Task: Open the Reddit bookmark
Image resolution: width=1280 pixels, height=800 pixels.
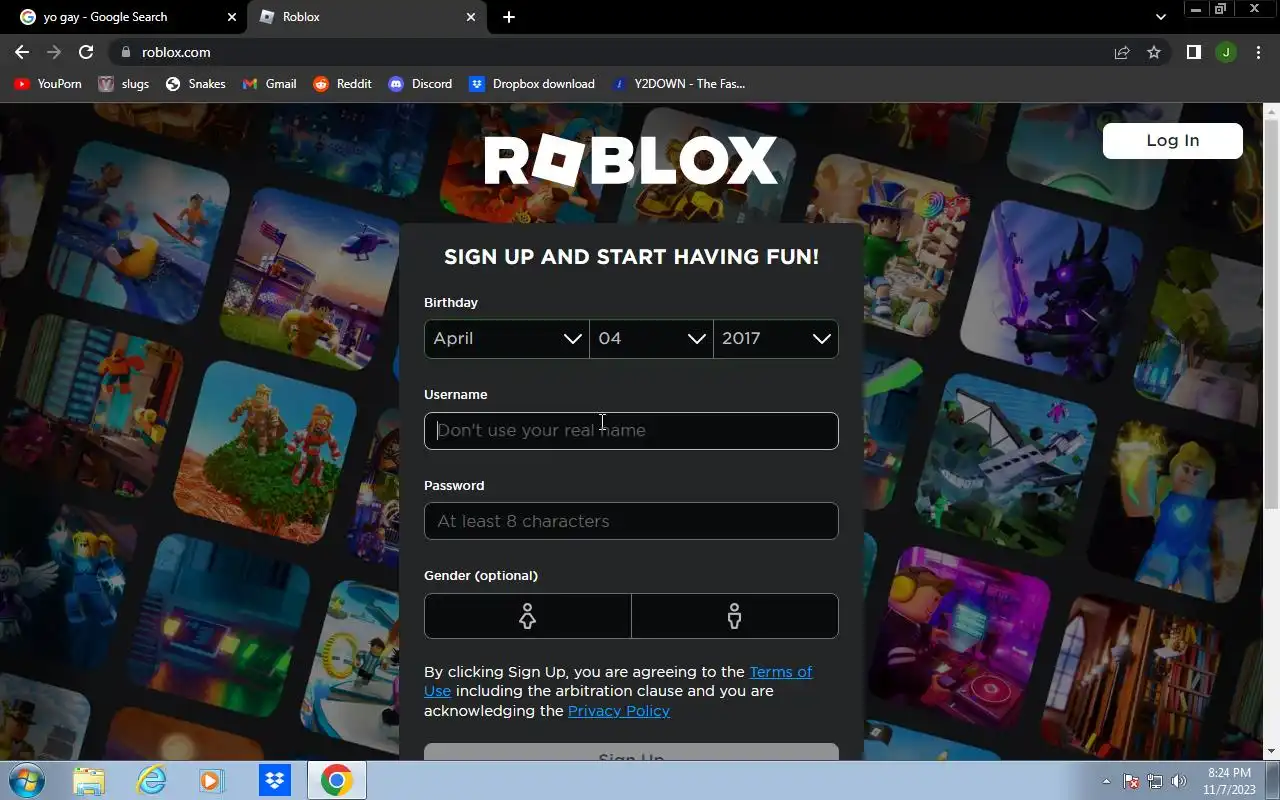Action: click(342, 84)
